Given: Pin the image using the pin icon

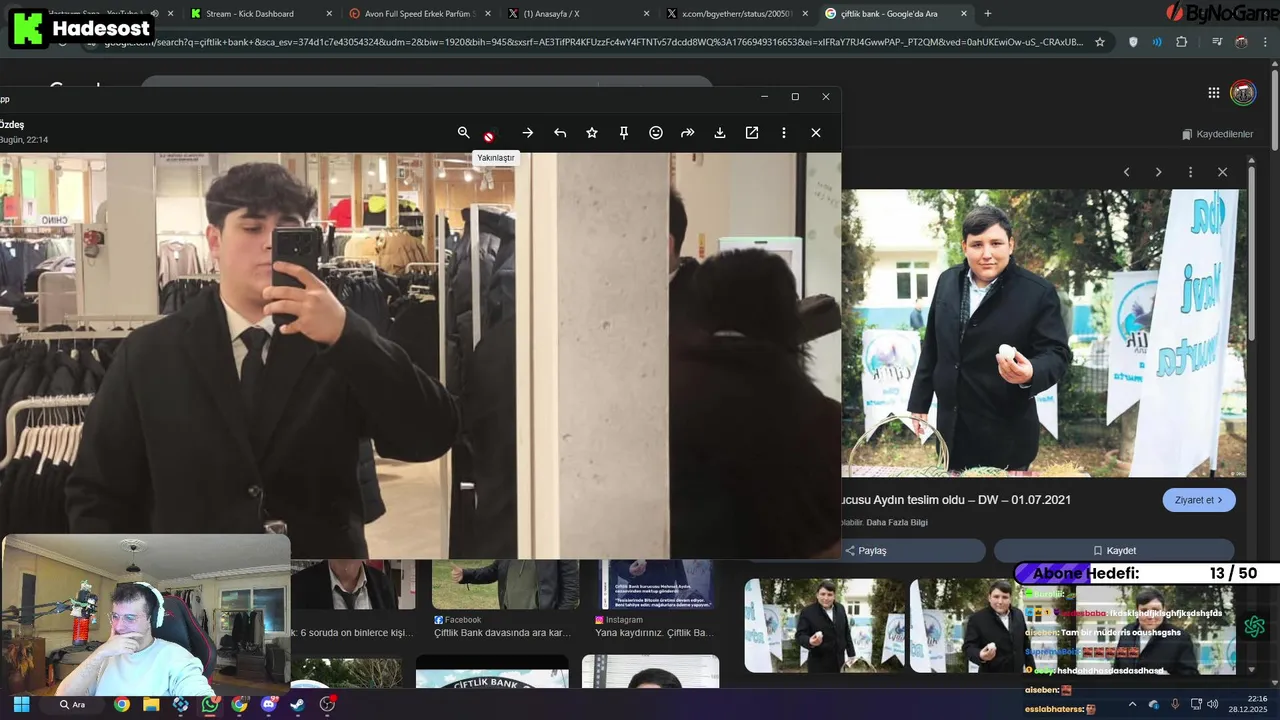Looking at the screenshot, I should pos(624,132).
